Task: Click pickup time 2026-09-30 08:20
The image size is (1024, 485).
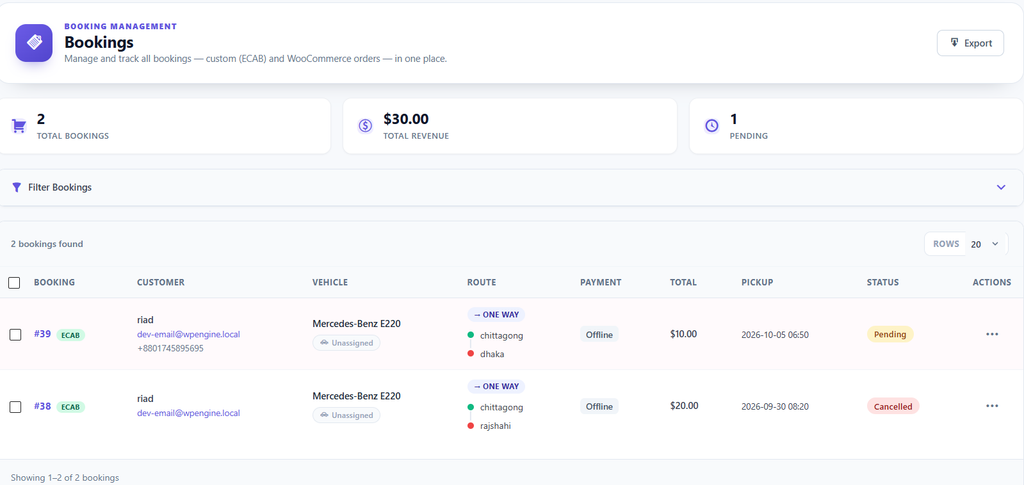Action: click(775, 406)
